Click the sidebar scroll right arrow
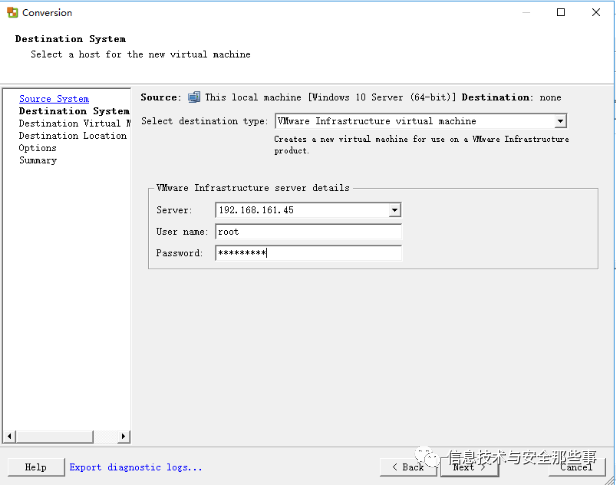Image resolution: width=616 pixels, height=485 pixels. point(123,436)
